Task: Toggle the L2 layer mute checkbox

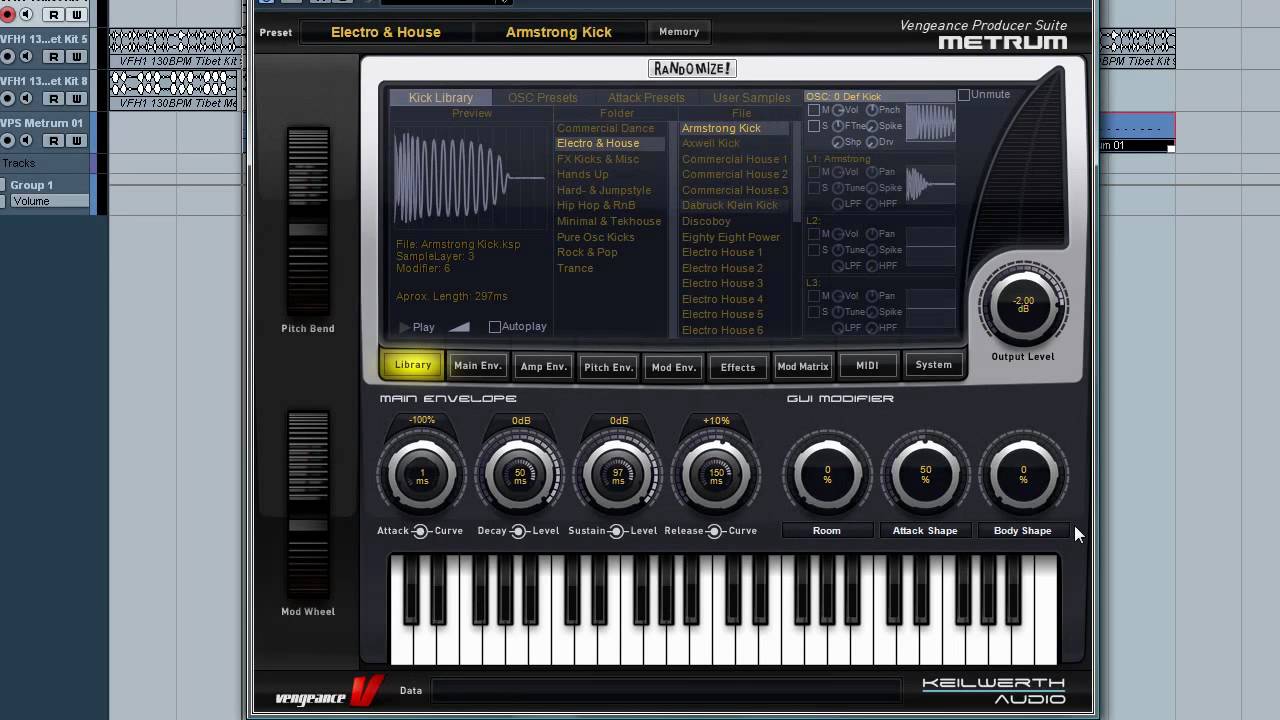Action: pos(814,234)
